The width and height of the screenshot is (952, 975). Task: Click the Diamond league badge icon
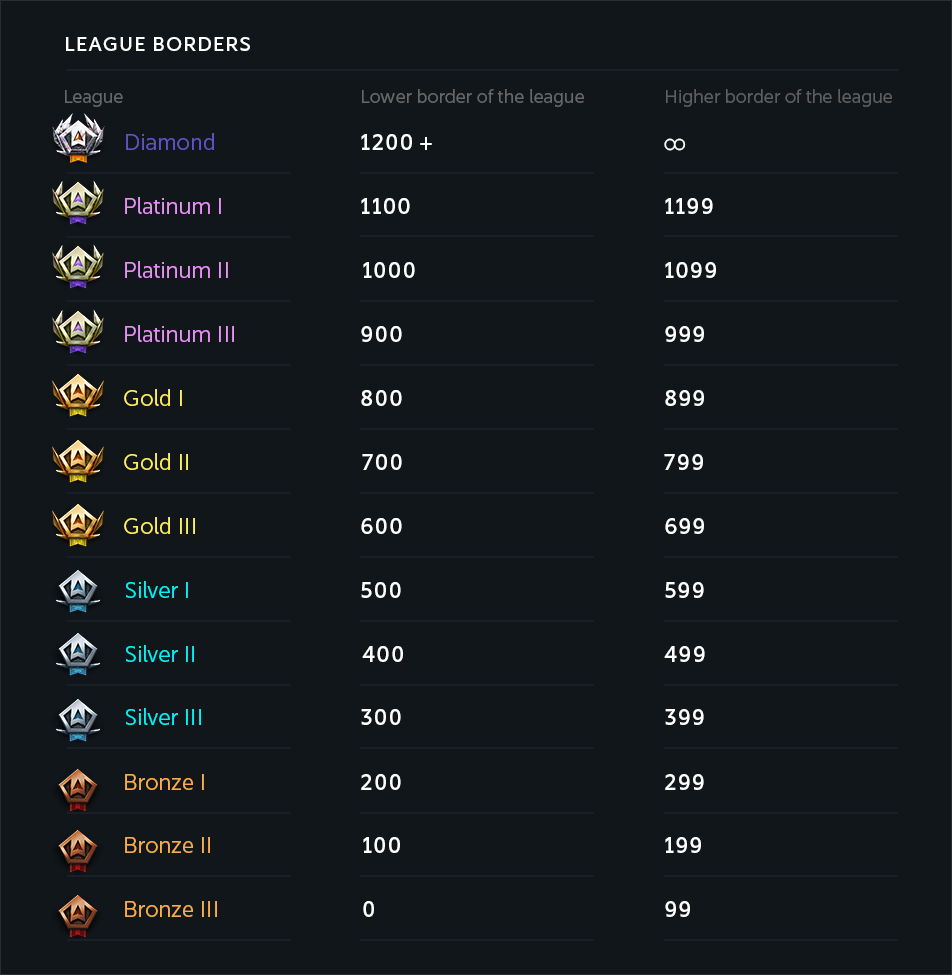coord(78,140)
